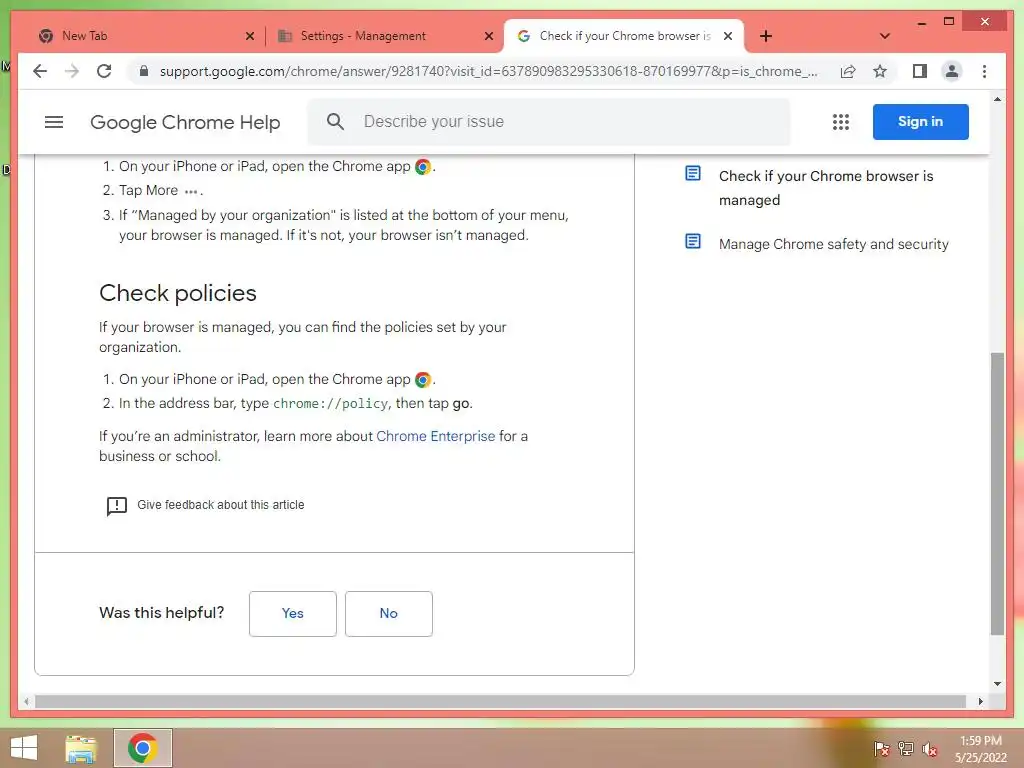Image resolution: width=1024 pixels, height=768 pixels.
Task: Click the scroll right arrow
Action: (x=980, y=701)
